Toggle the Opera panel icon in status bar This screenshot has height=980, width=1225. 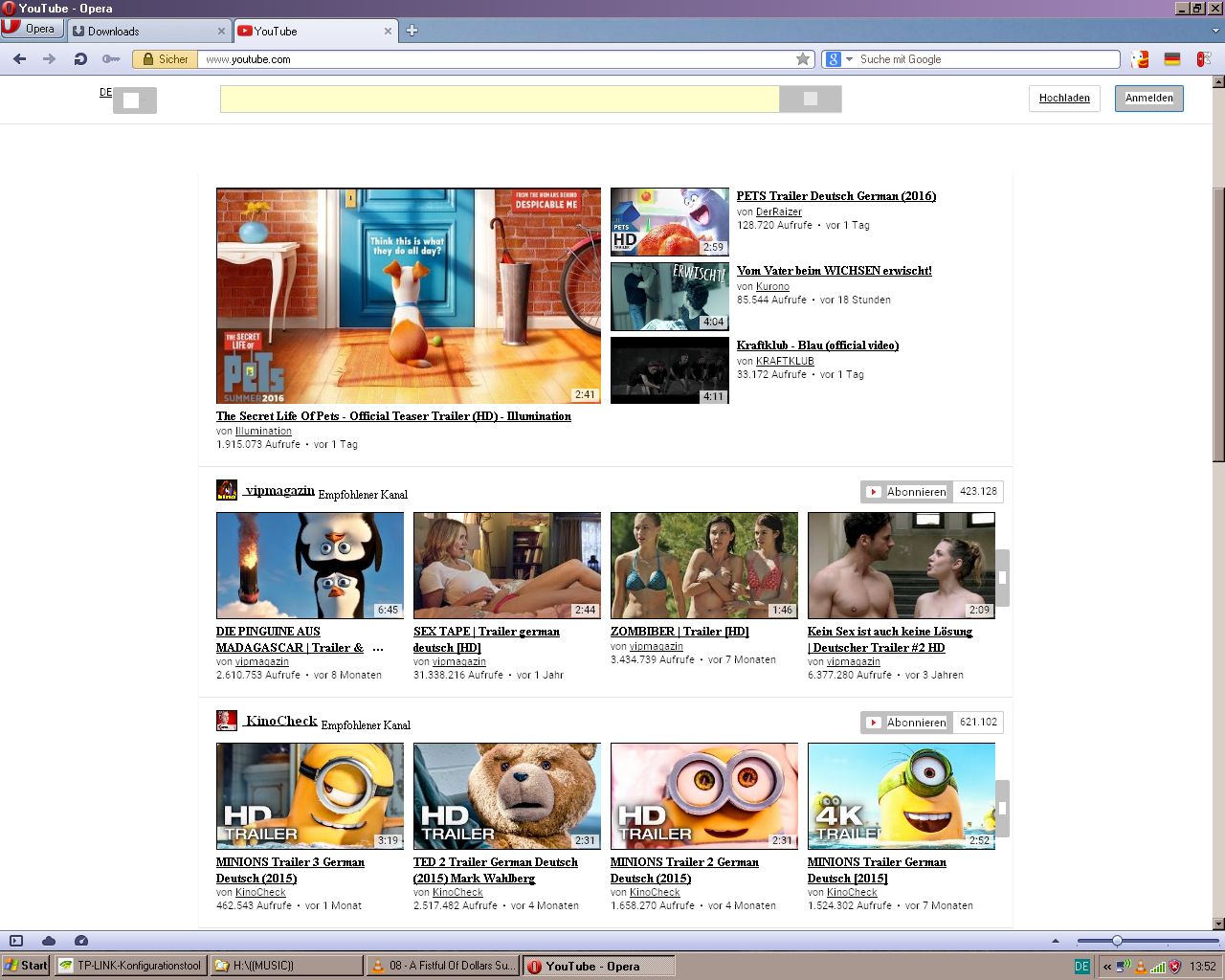pyautogui.click(x=16, y=941)
